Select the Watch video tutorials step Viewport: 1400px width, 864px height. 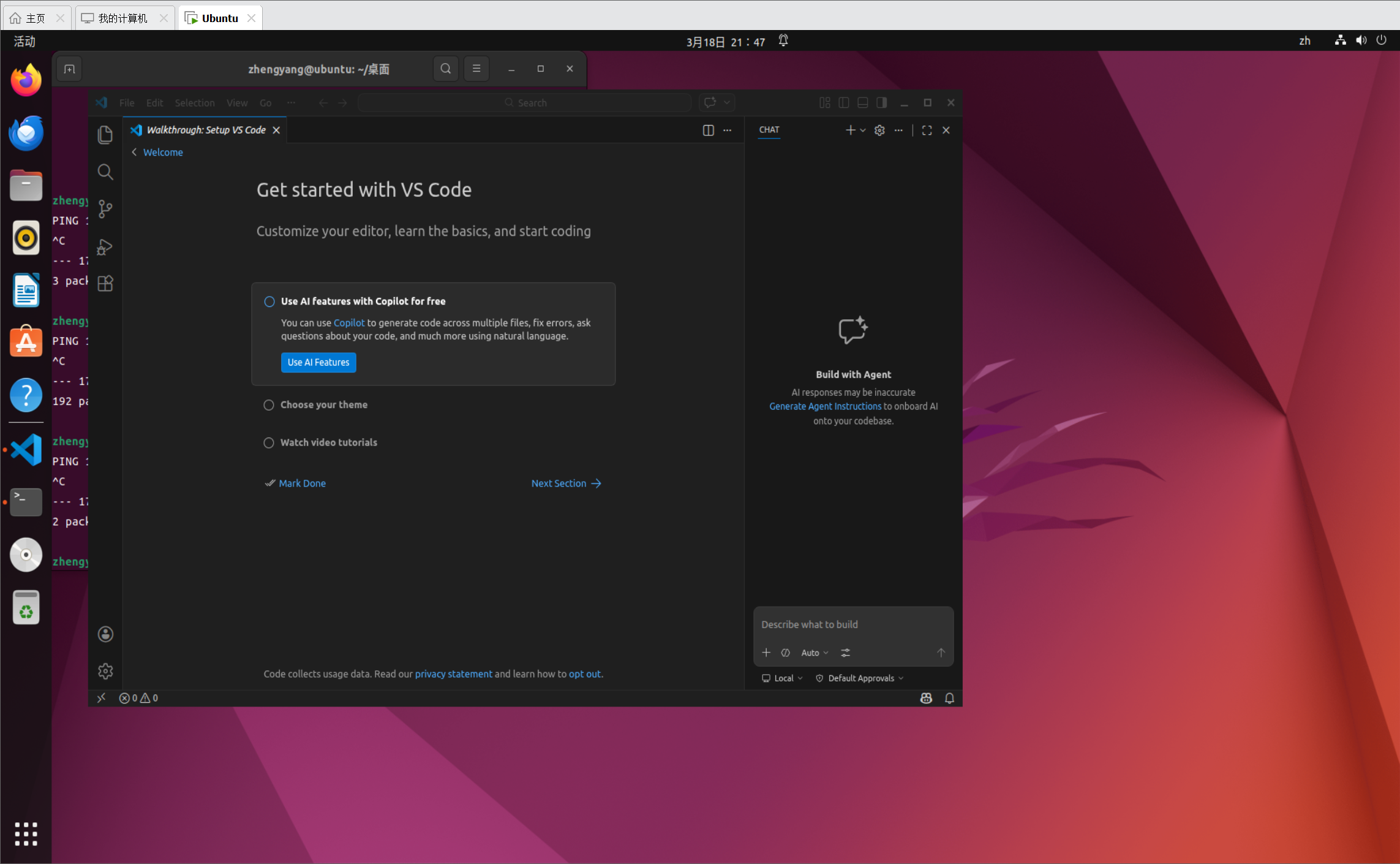328,442
